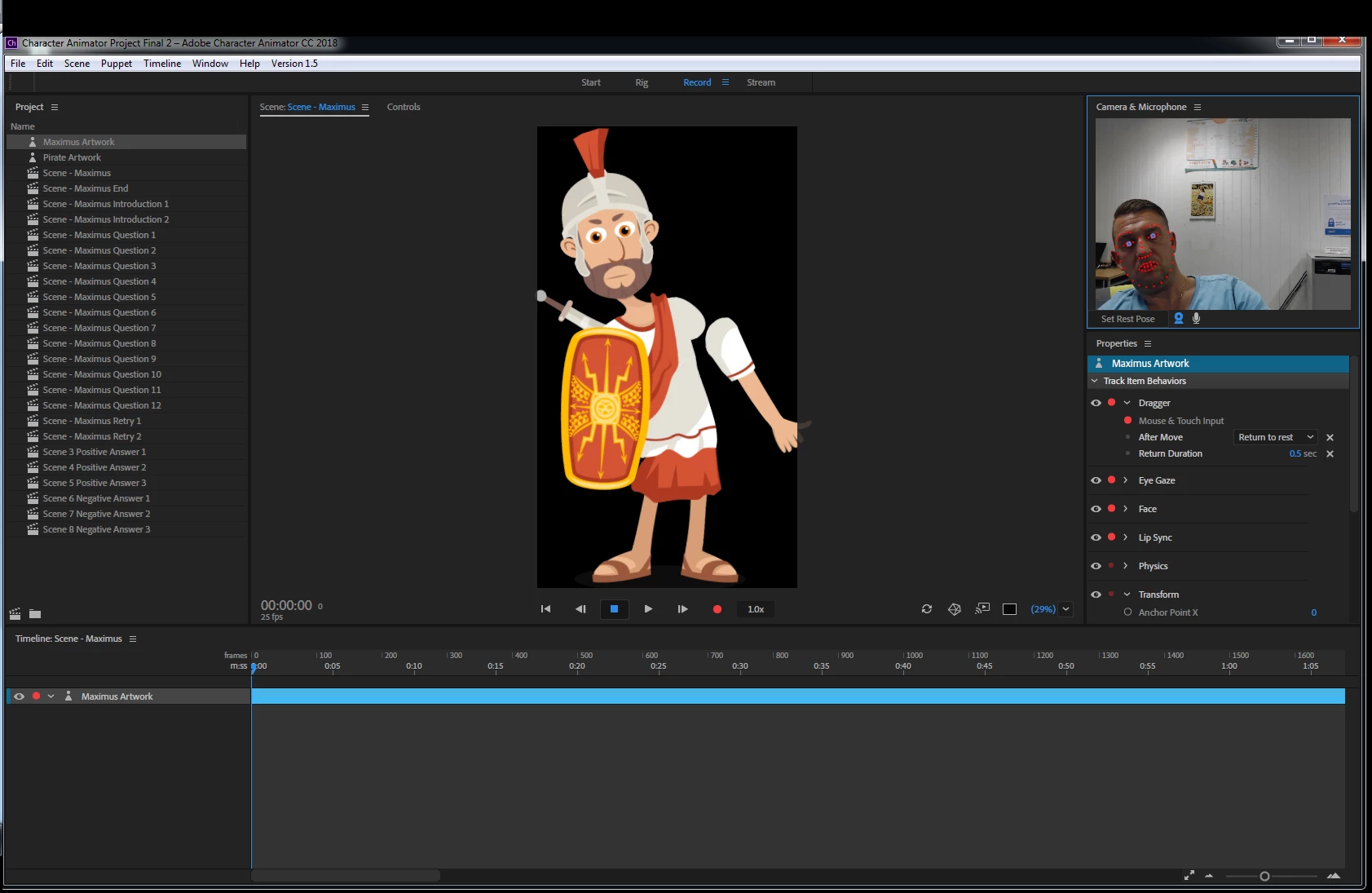Click the 1.0x playback speed button
Viewport: 1372px width, 893px height.
pyautogui.click(x=756, y=609)
